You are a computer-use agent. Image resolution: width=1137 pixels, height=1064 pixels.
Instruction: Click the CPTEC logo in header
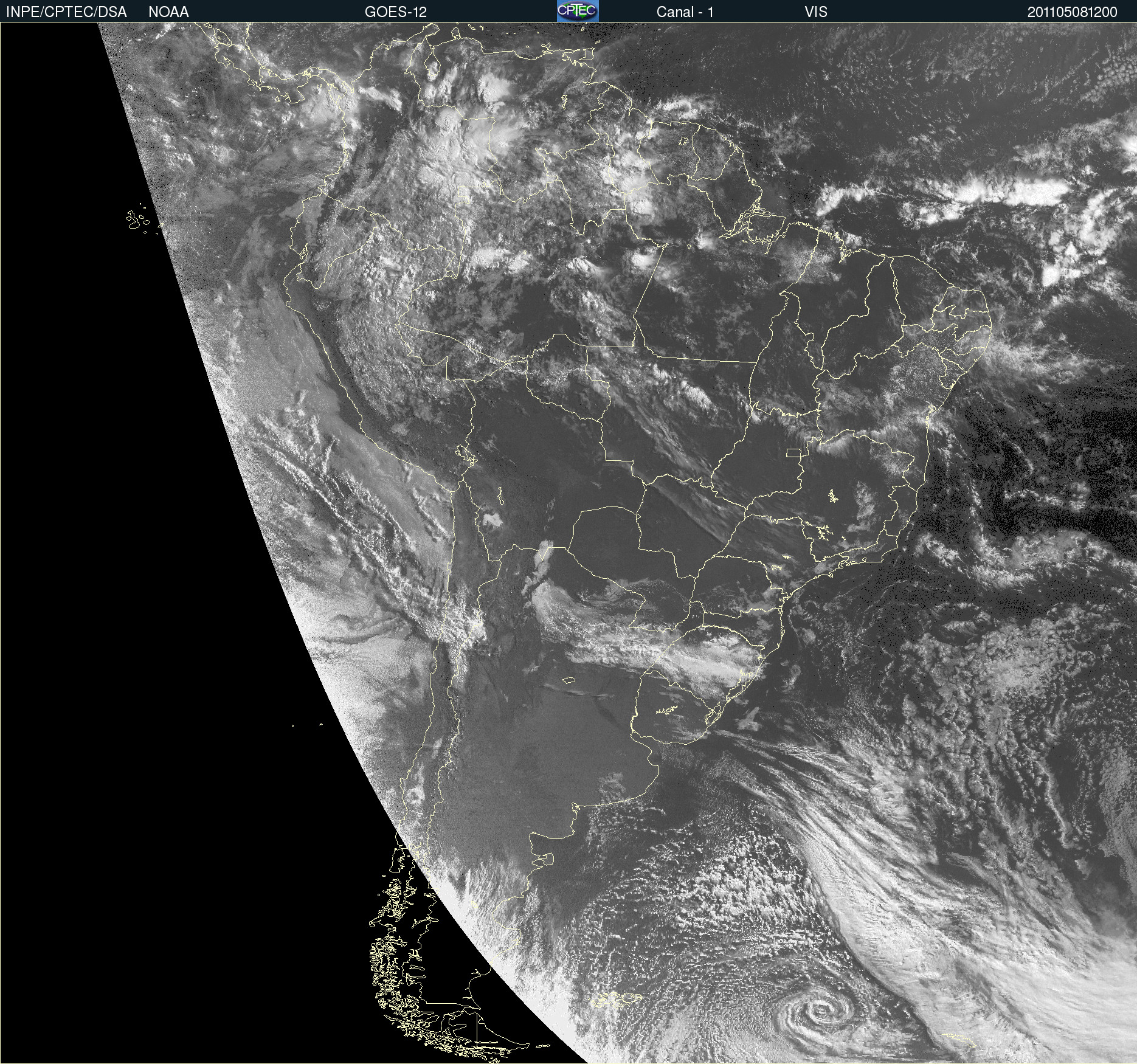tap(578, 11)
